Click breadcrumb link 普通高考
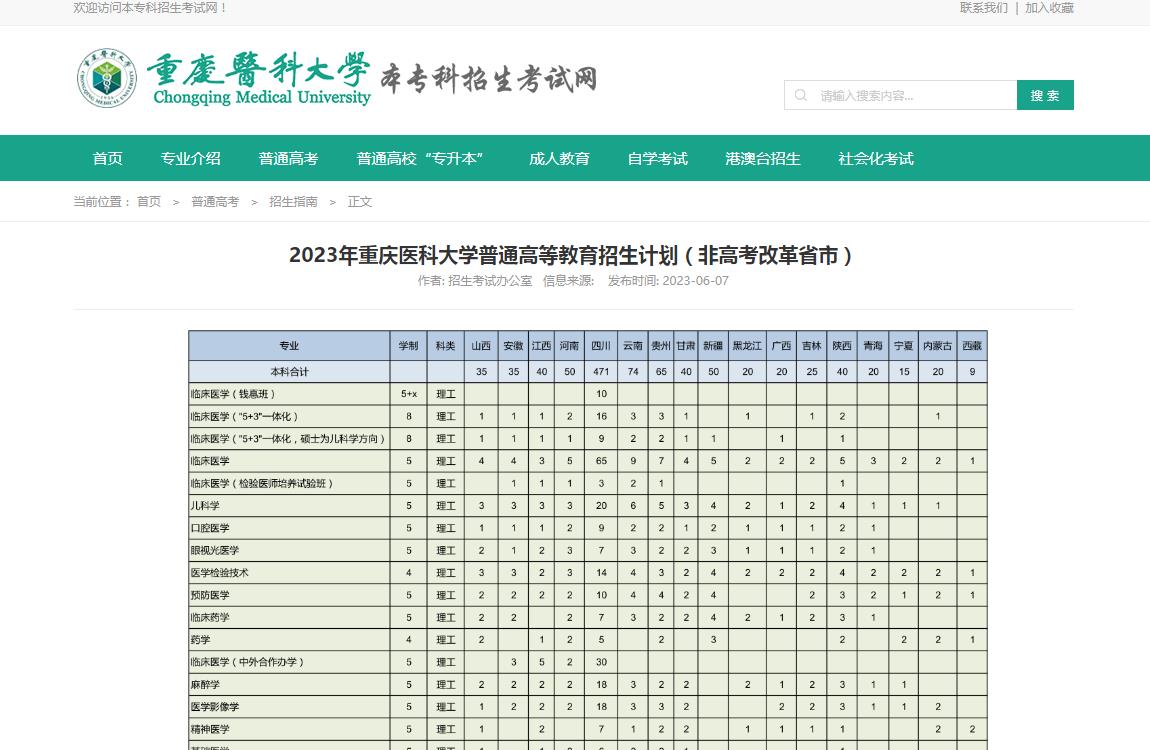This screenshot has height=750, width=1150. tap(215, 202)
